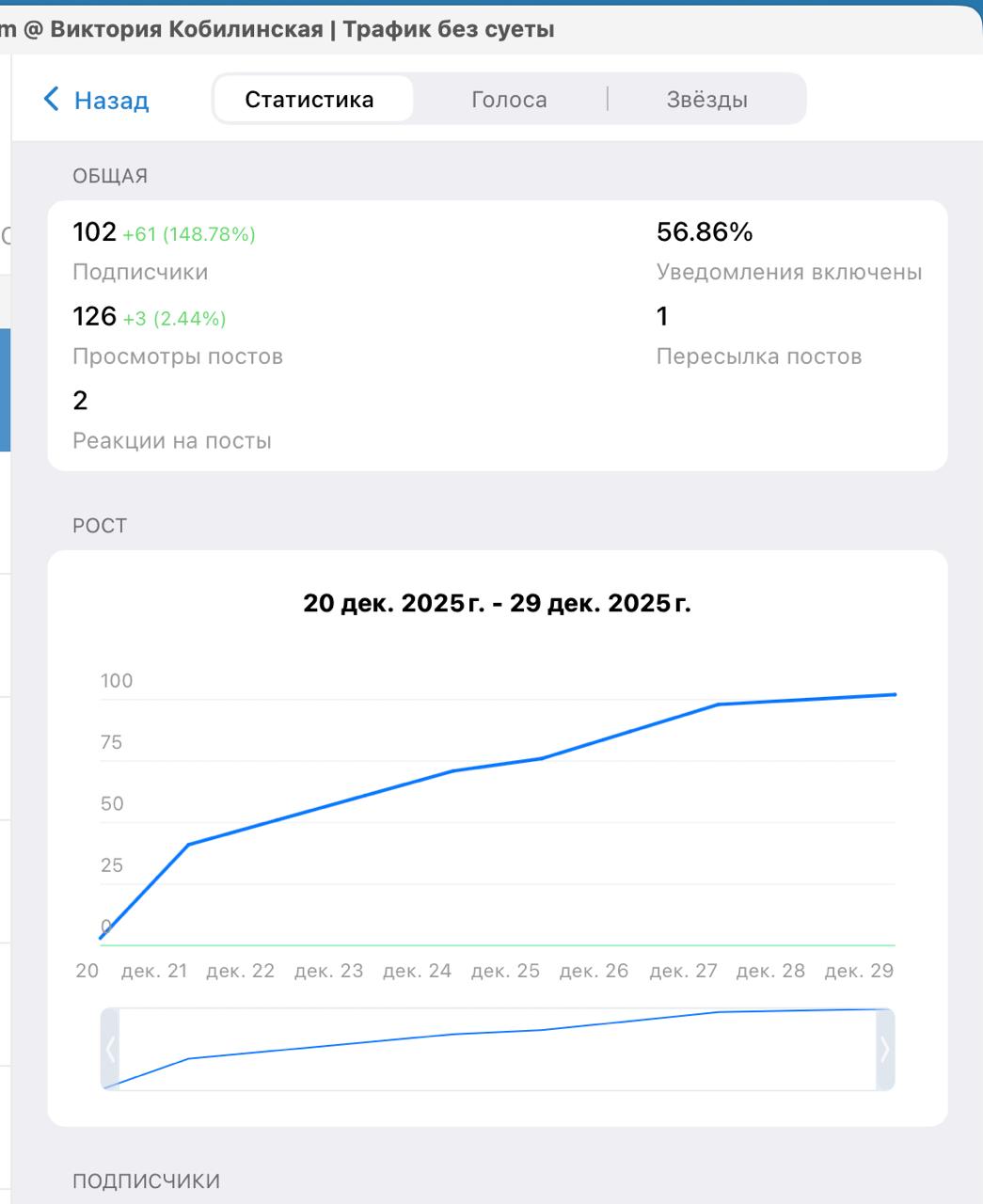
Task: Click the back chevron arrow icon
Action: 52,99
